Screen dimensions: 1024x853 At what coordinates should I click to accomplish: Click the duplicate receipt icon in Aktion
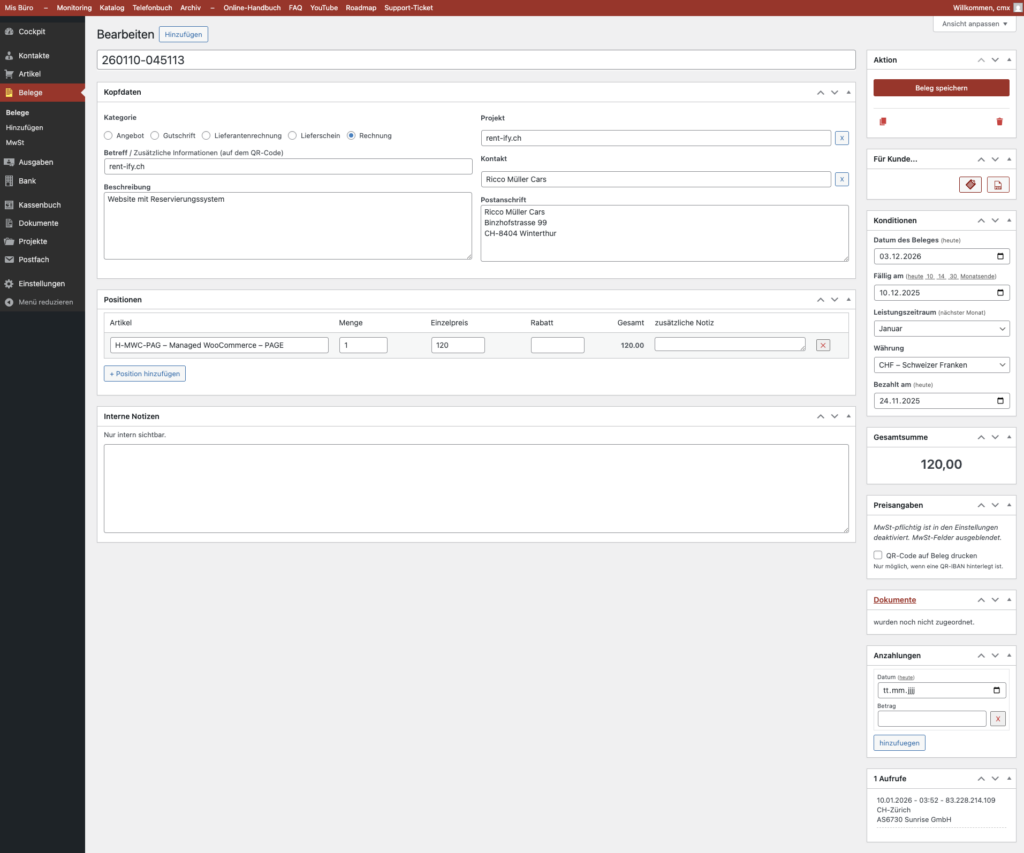(x=883, y=121)
